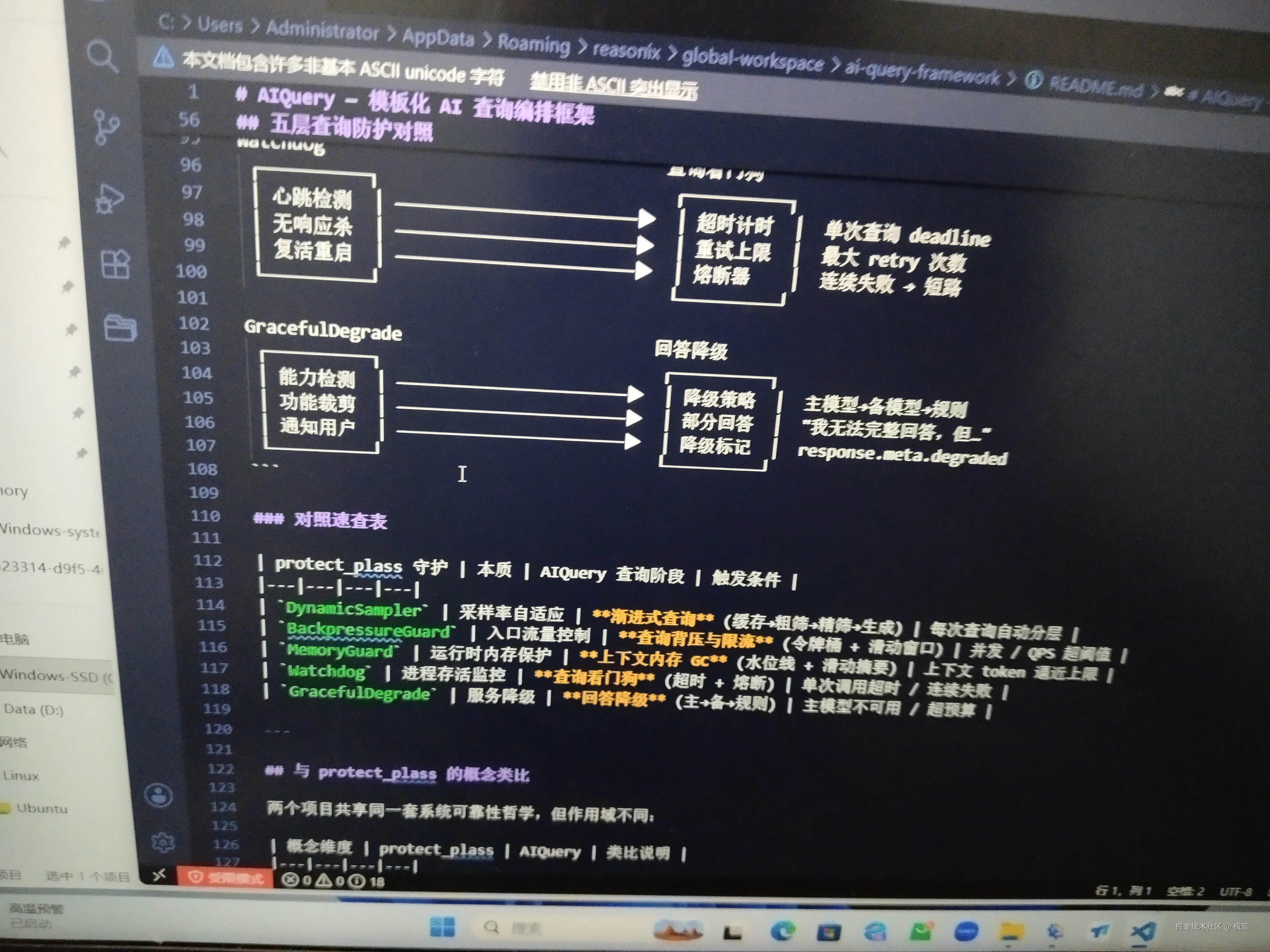
Task: Click line number 112 in the gutter
Action: point(208,560)
